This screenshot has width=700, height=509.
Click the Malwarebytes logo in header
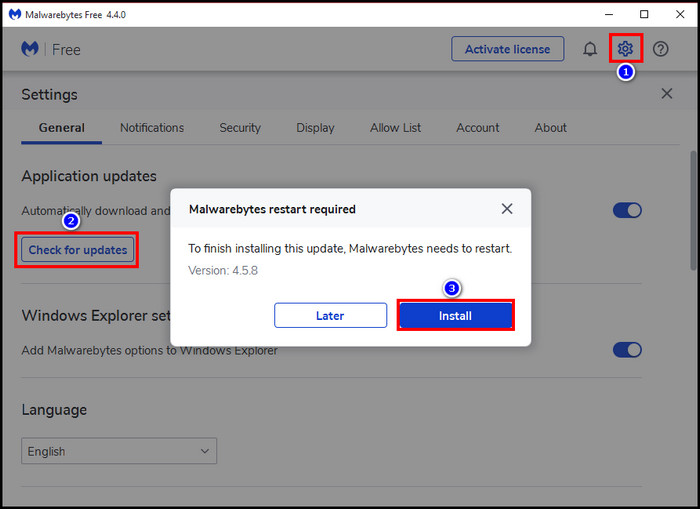[x=30, y=49]
